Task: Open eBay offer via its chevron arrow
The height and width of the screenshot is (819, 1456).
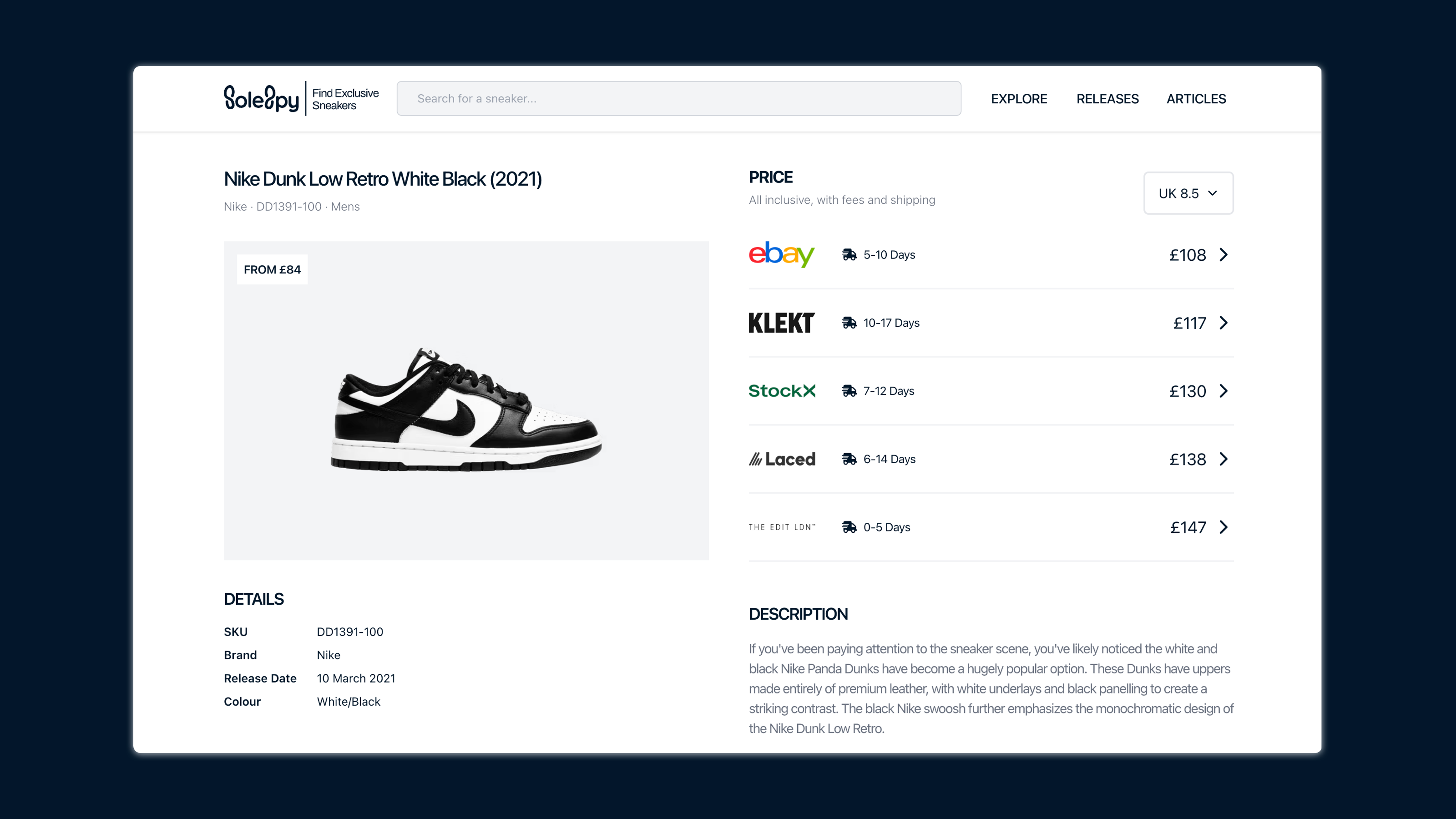Action: [x=1223, y=255]
